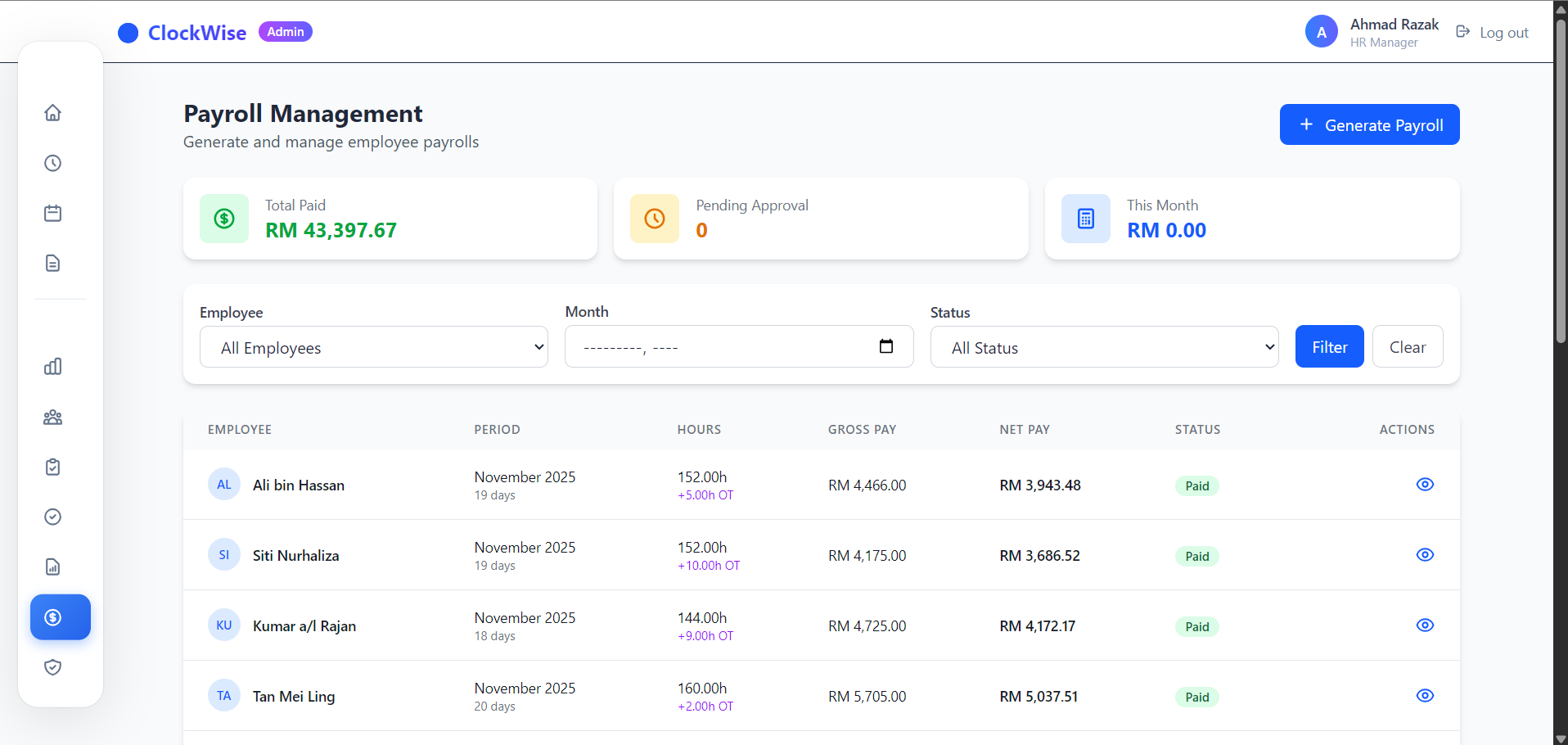Open the bar chart analytics icon
This screenshot has width=1568, height=745.
pyautogui.click(x=53, y=367)
